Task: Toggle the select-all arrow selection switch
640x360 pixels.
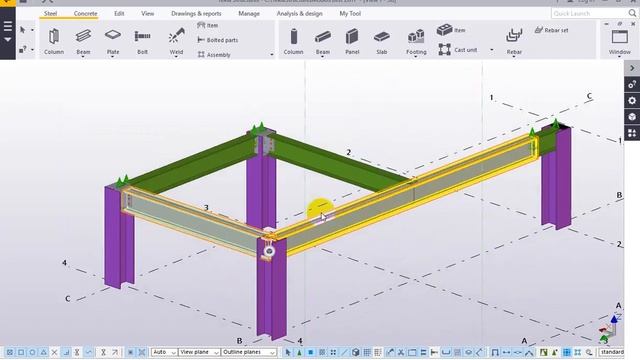Action: (288, 352)
